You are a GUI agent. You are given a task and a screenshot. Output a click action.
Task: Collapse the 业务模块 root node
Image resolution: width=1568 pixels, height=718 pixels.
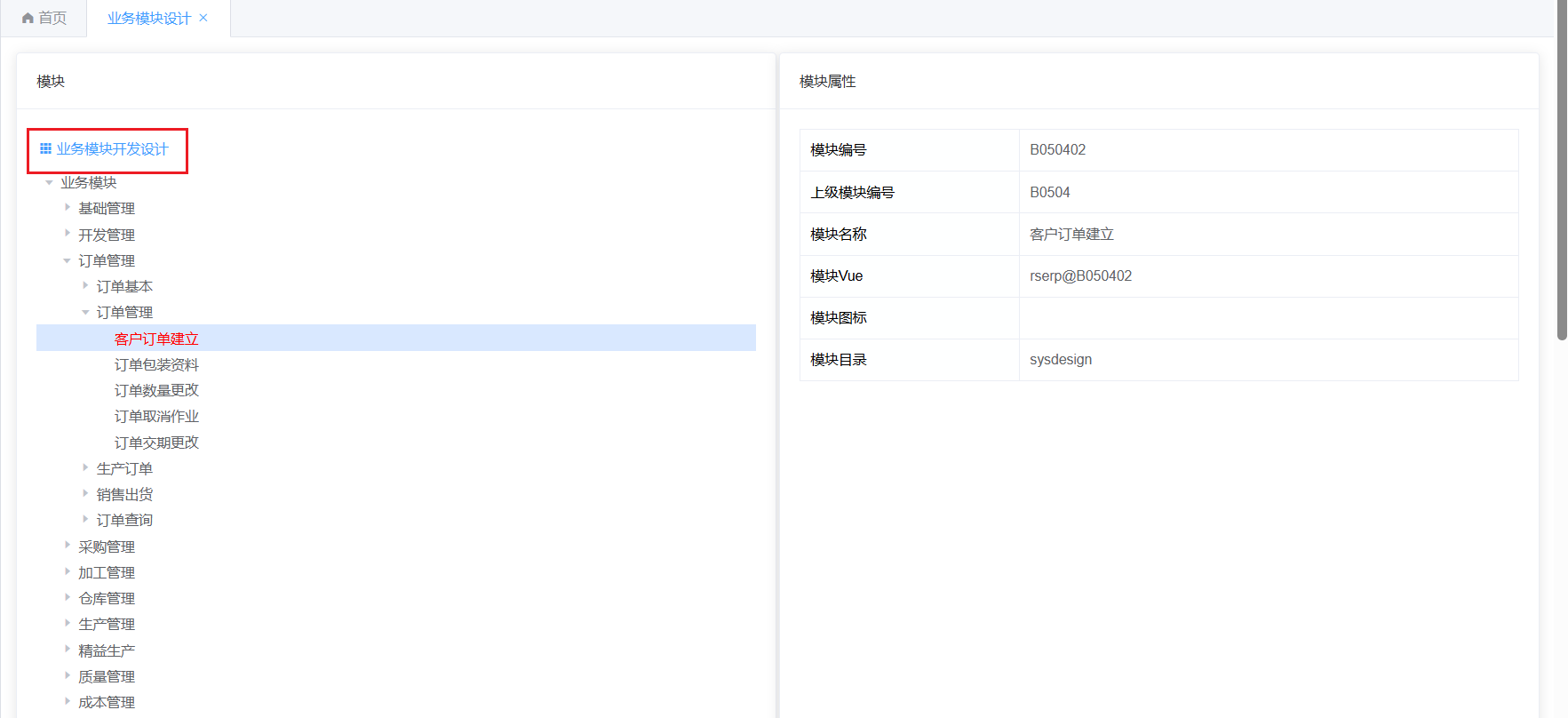pyautogui.click(x=49, y=182)
